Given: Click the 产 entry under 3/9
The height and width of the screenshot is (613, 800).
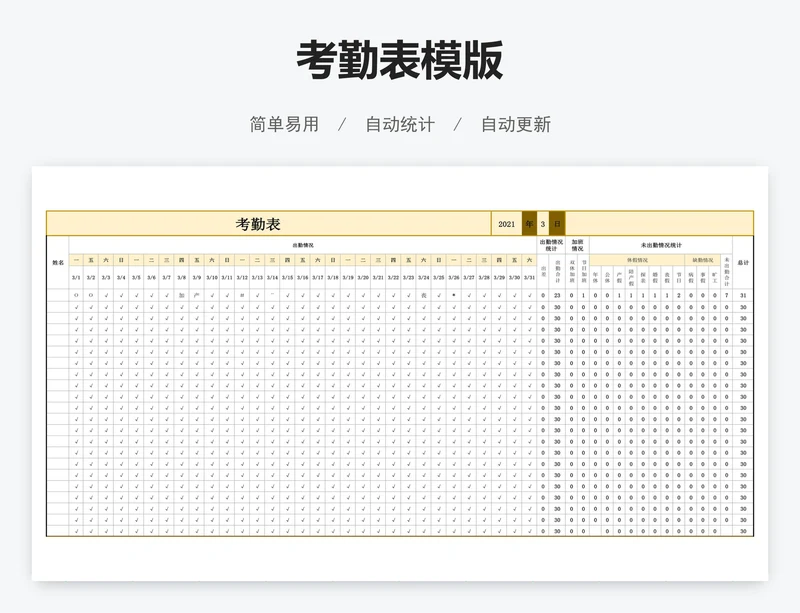Looking at the screenshot, I should click(x=197, y=295).
